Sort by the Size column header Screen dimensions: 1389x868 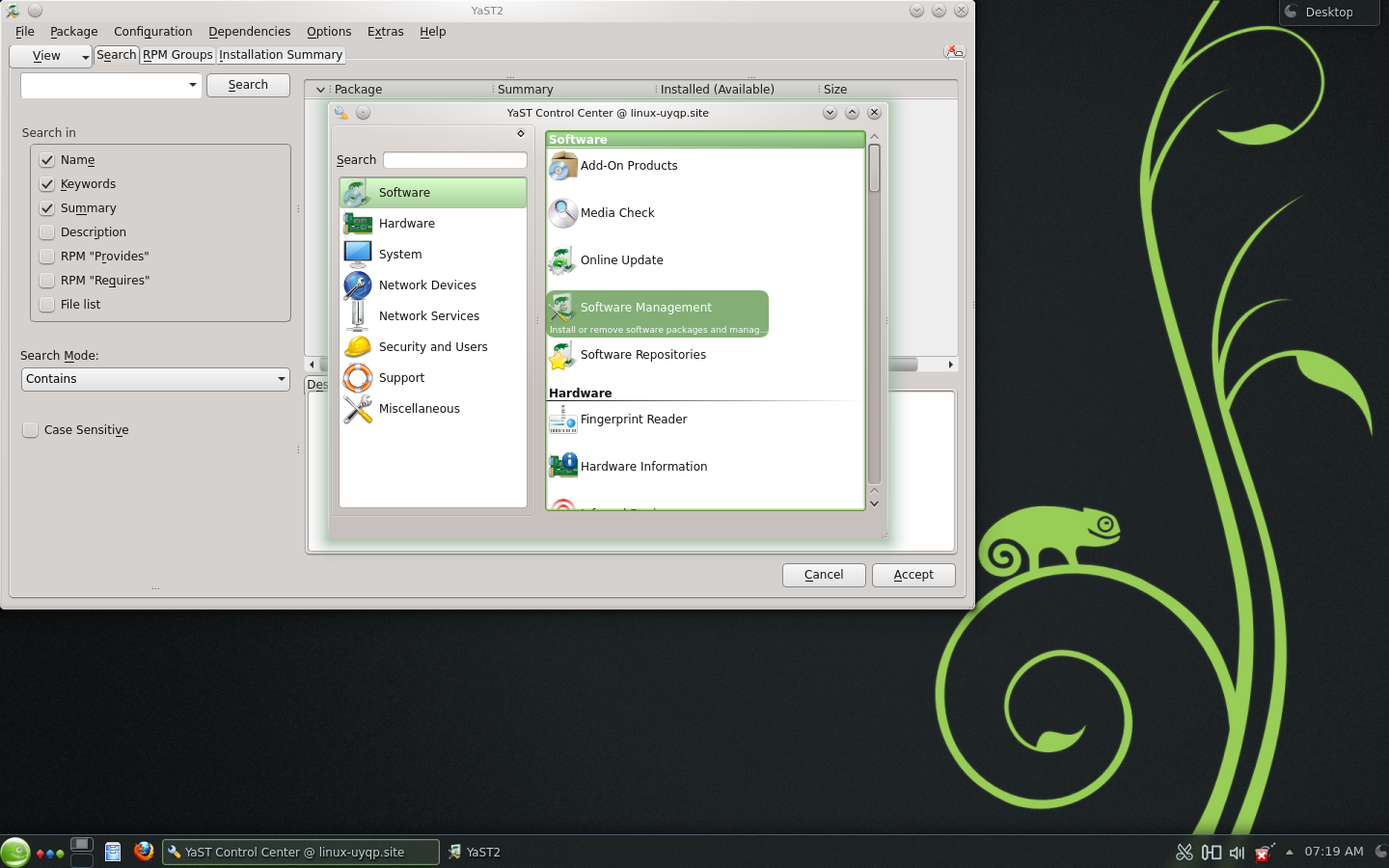point(835,90)
